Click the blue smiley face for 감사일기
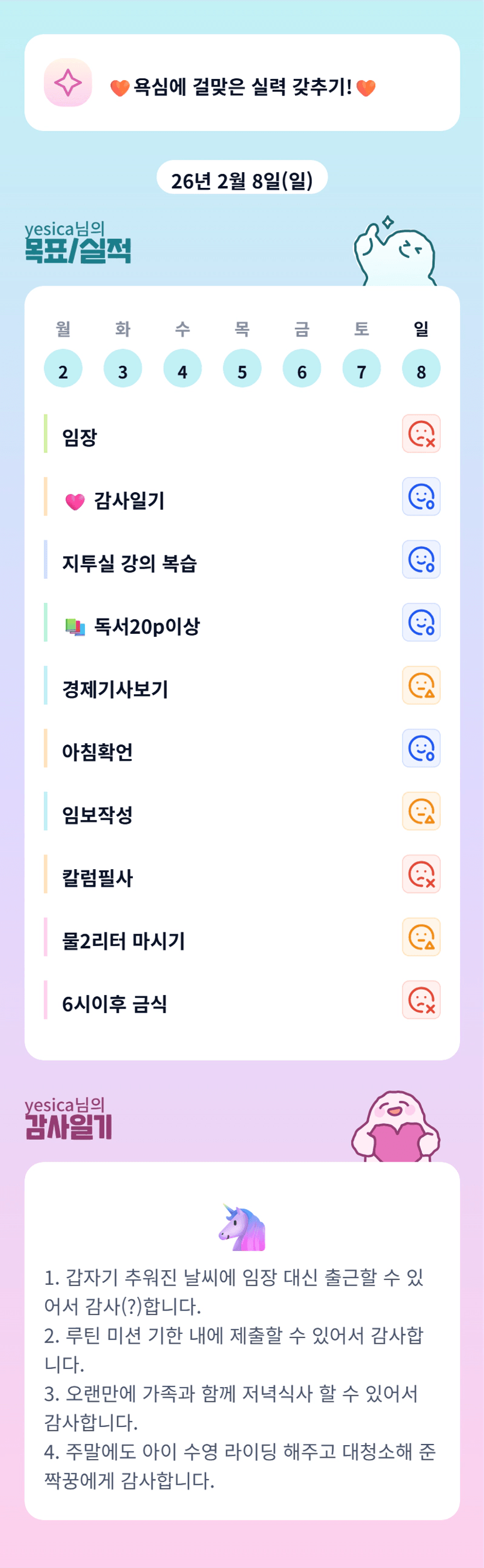 pyautogui.click(x=421, y=497)
